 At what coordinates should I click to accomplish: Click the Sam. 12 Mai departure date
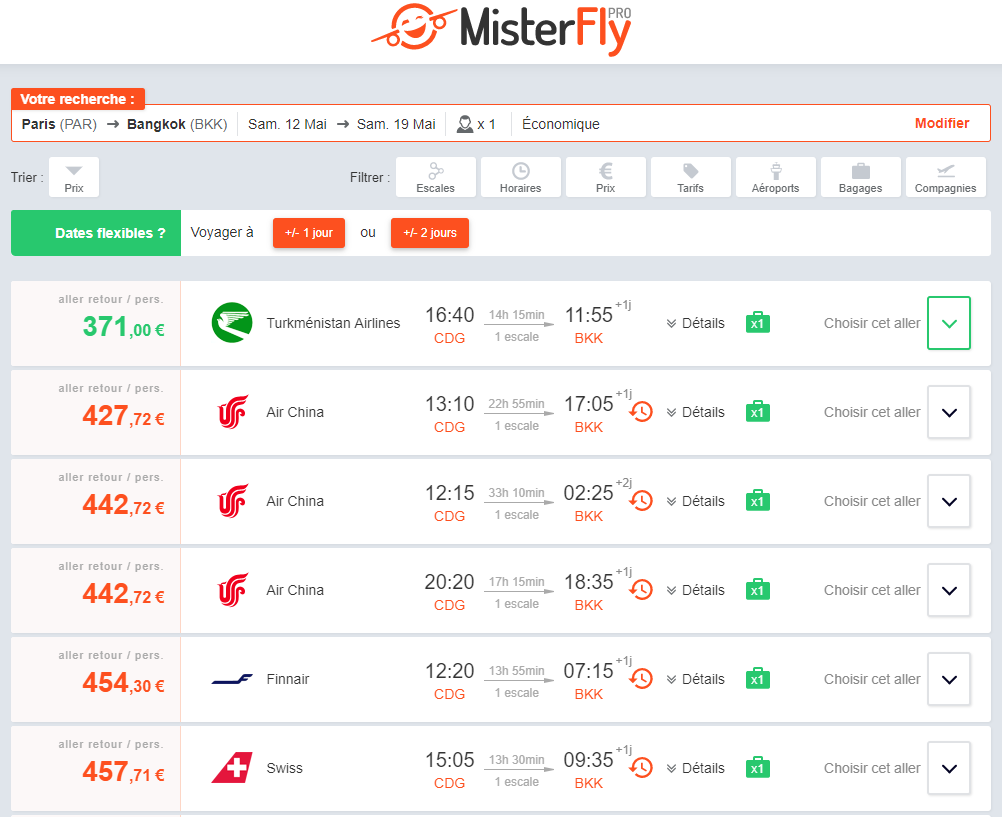[x=287, y=123]
